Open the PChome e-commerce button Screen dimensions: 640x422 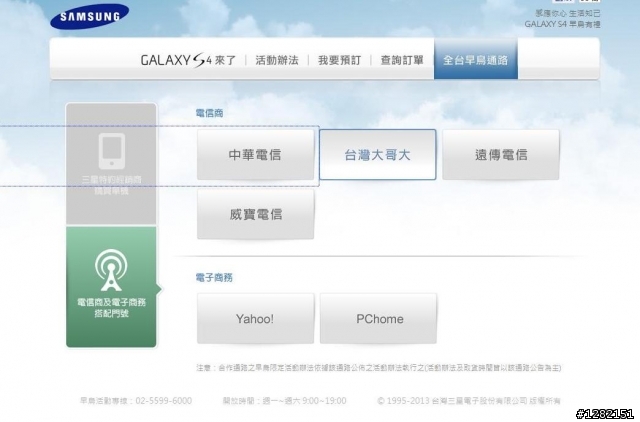coord(378,318)
